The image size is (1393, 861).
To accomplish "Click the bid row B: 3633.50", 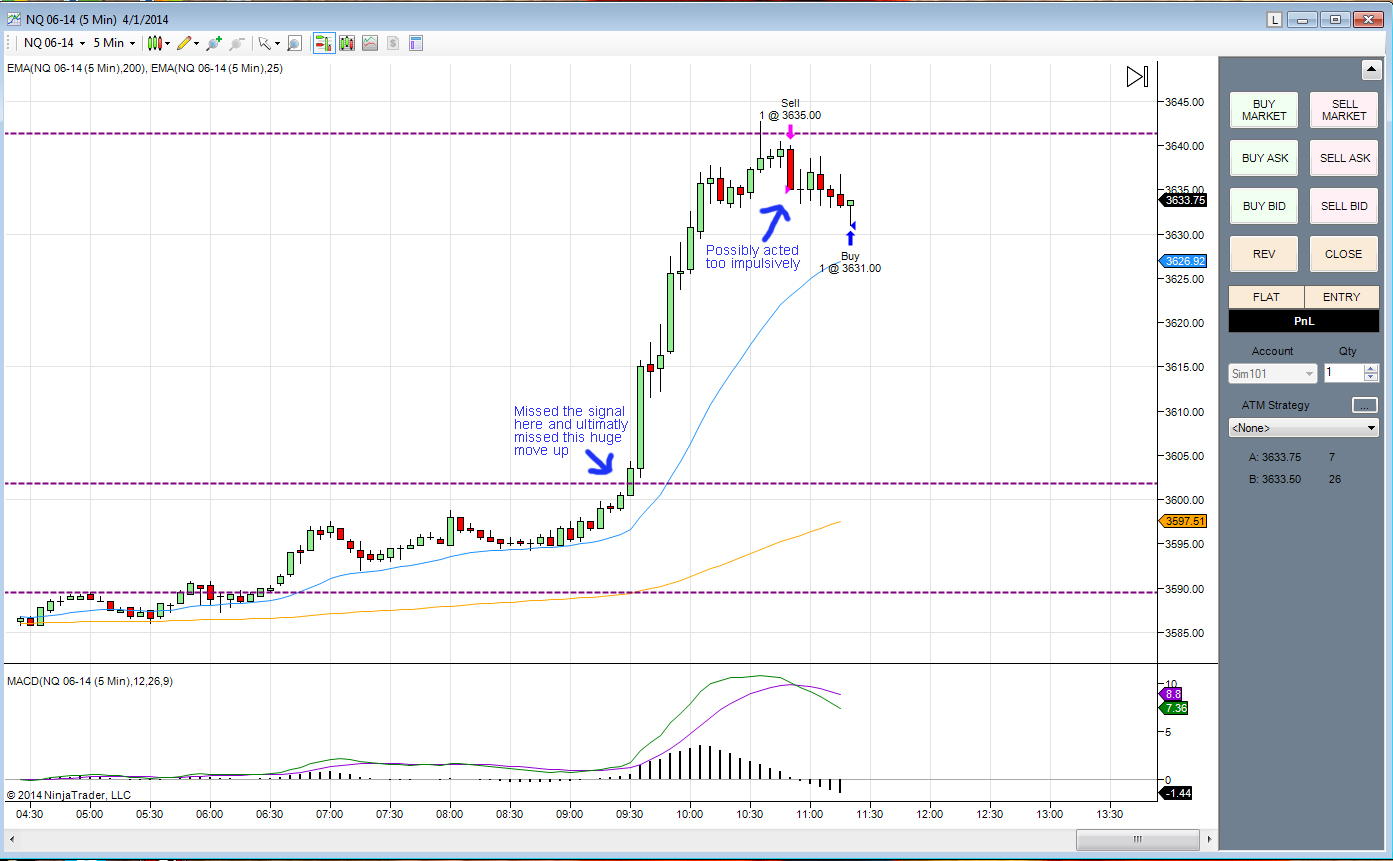I will tap(1295, 479).
